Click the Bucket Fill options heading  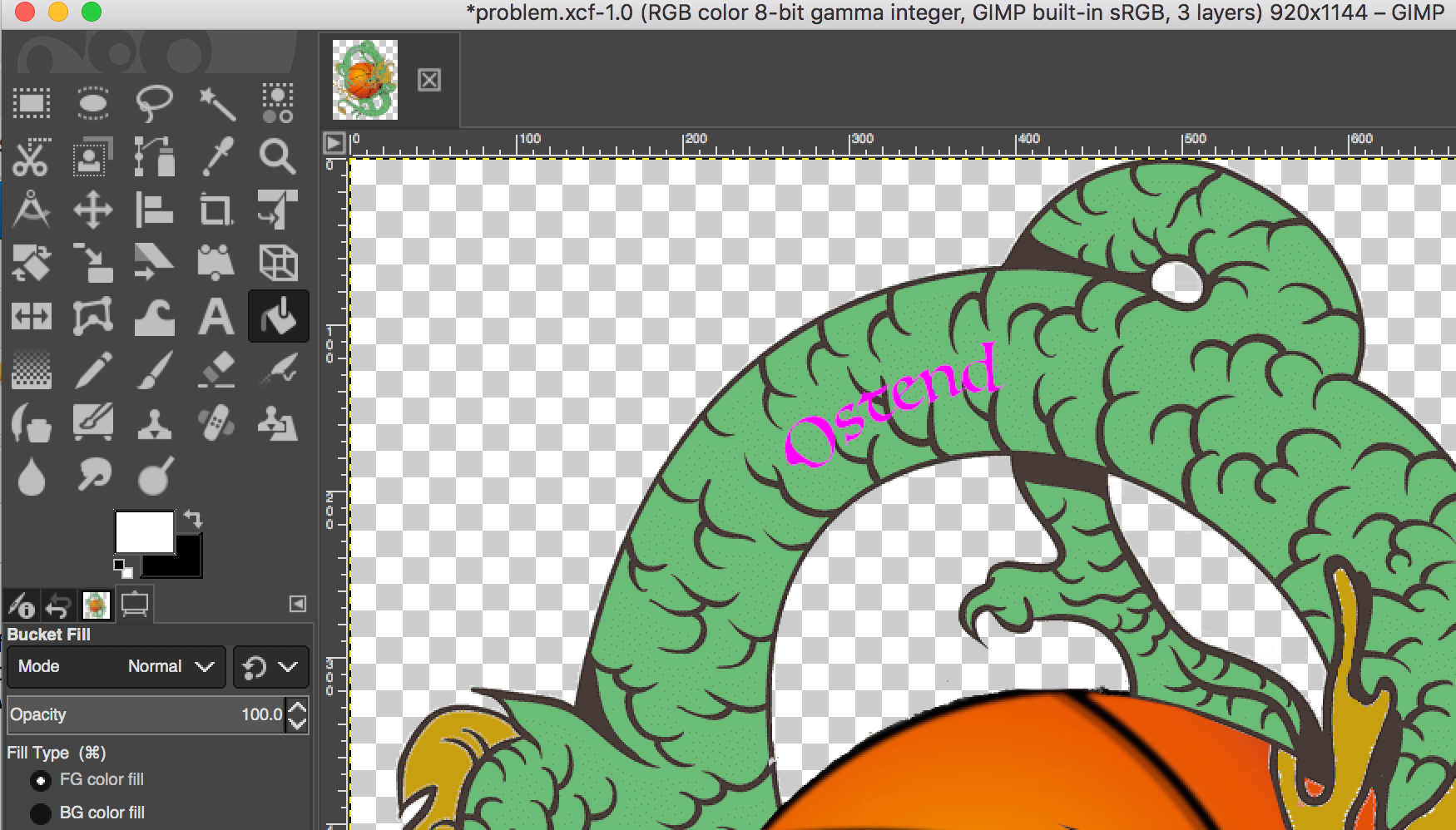48,635
